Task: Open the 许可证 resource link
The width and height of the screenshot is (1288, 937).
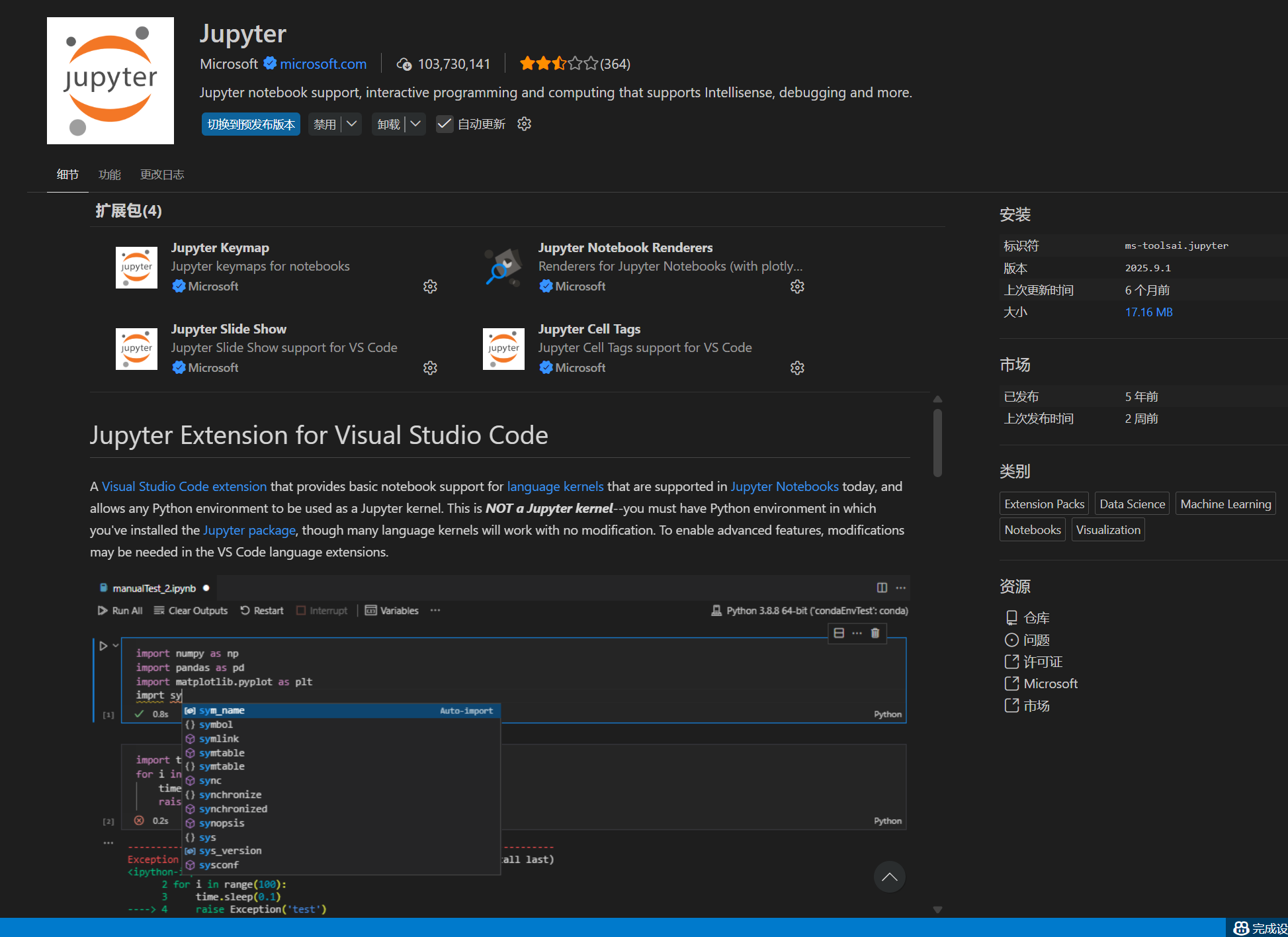Action: (x=1033, y=662)
